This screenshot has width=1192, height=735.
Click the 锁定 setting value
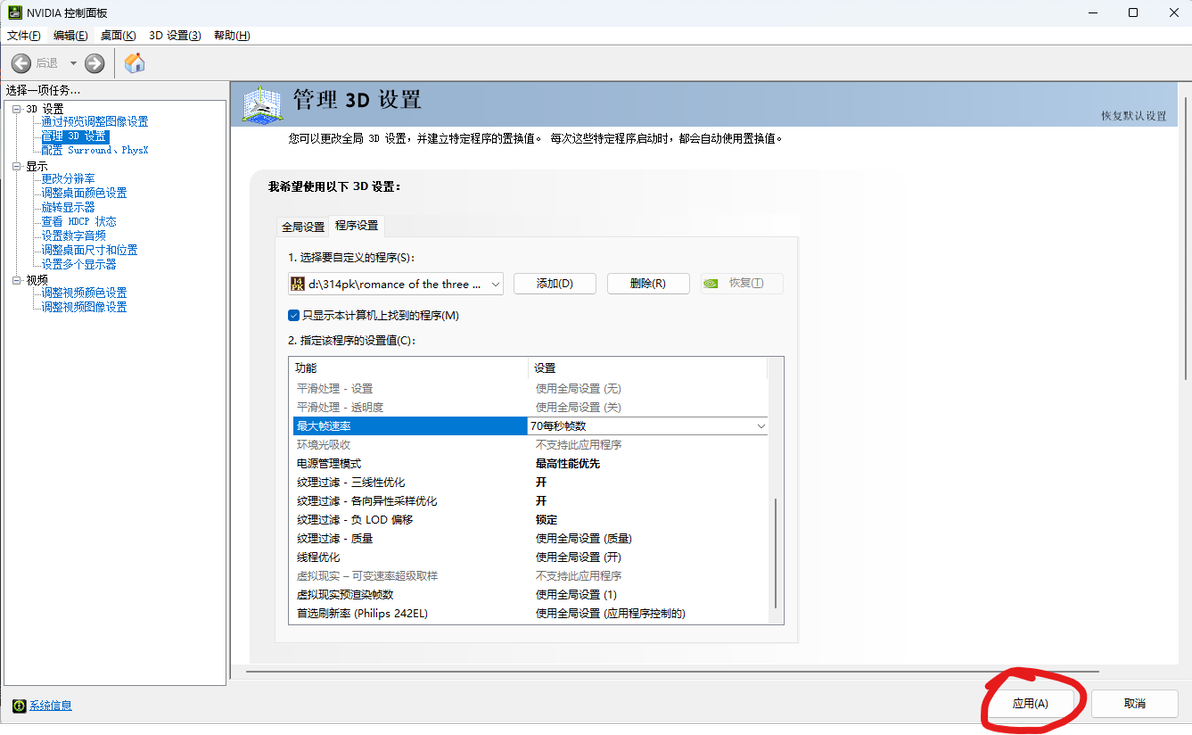coord(546,520)
